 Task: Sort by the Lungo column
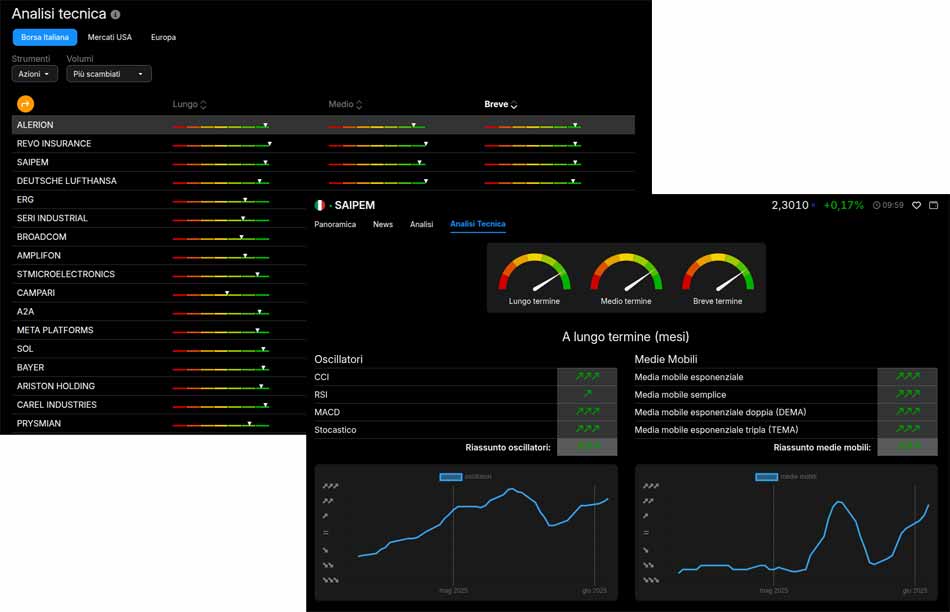(189, 104)
